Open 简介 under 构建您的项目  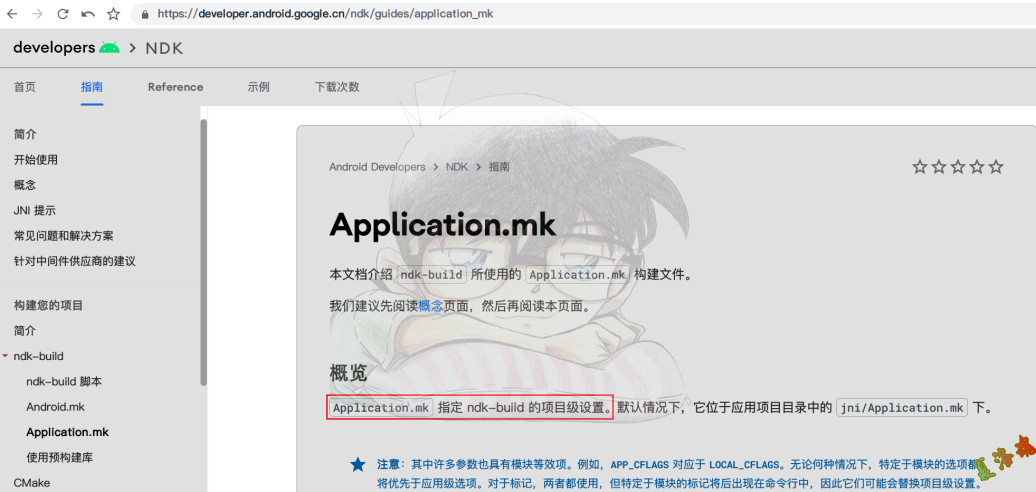point(25,331)
